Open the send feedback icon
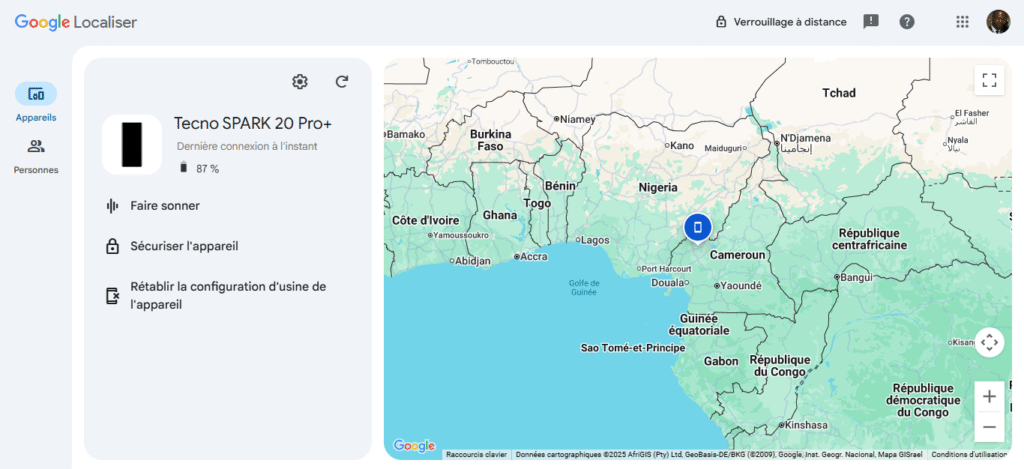 tap(871, 22)
